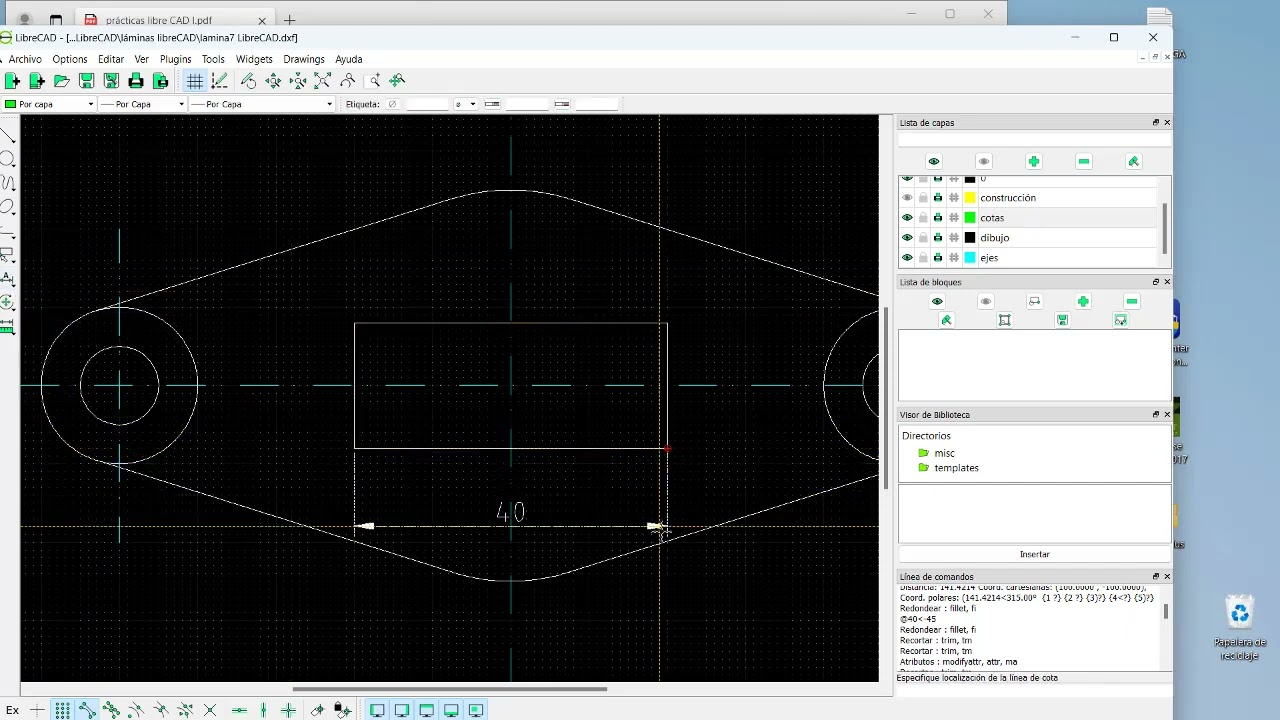Print the drawing with the printer icon

click(x=136, y=81)
